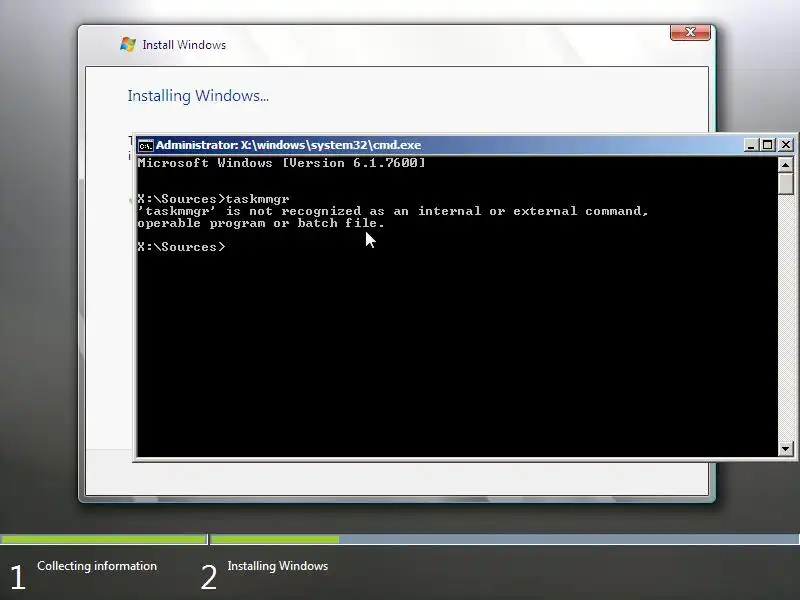The width and height of the screenshot is (800, 600).
Task: Click the 'Installing Windows...' heading
Action: 198,96
